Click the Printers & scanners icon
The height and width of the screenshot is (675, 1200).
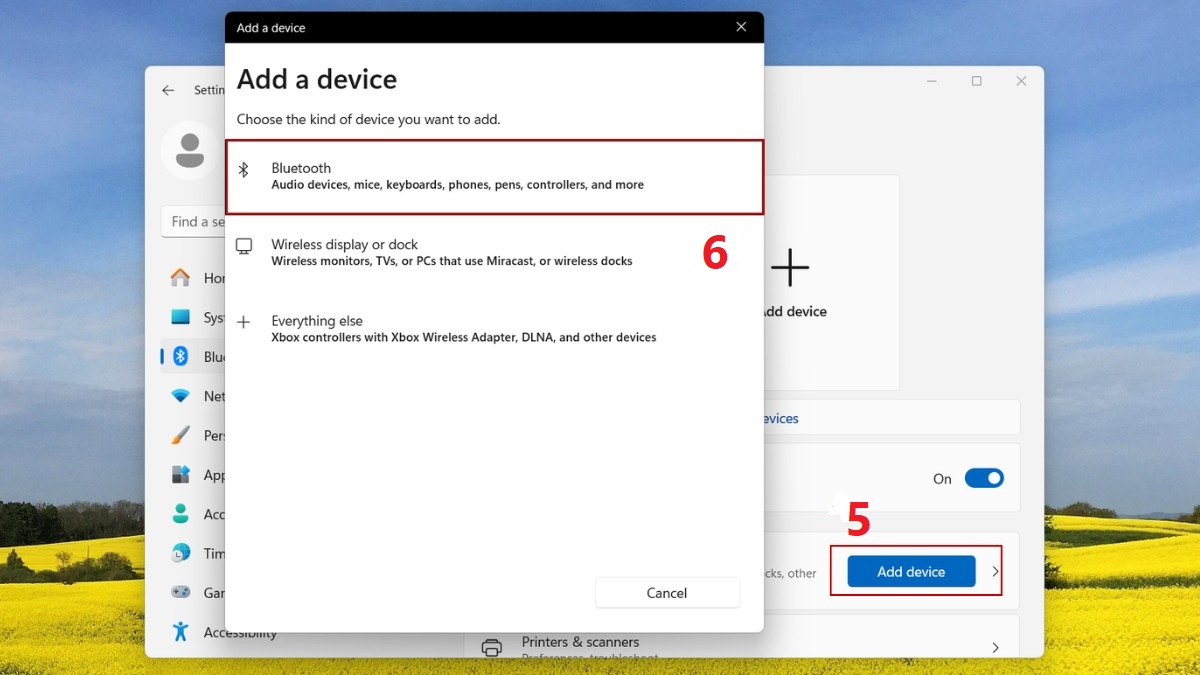pyautogui.click(x=491, y=648)
